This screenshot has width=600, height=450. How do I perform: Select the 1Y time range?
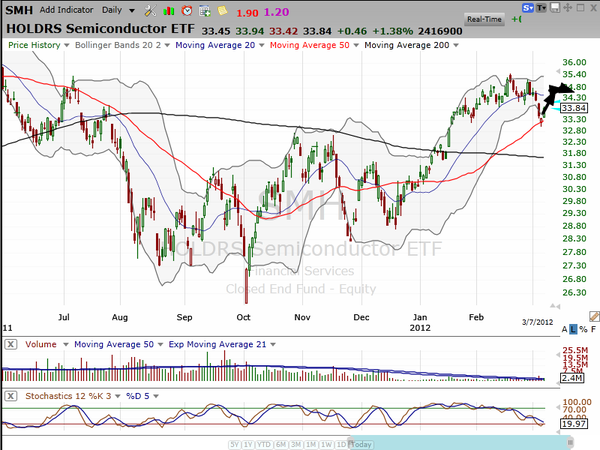coord(248,445)
